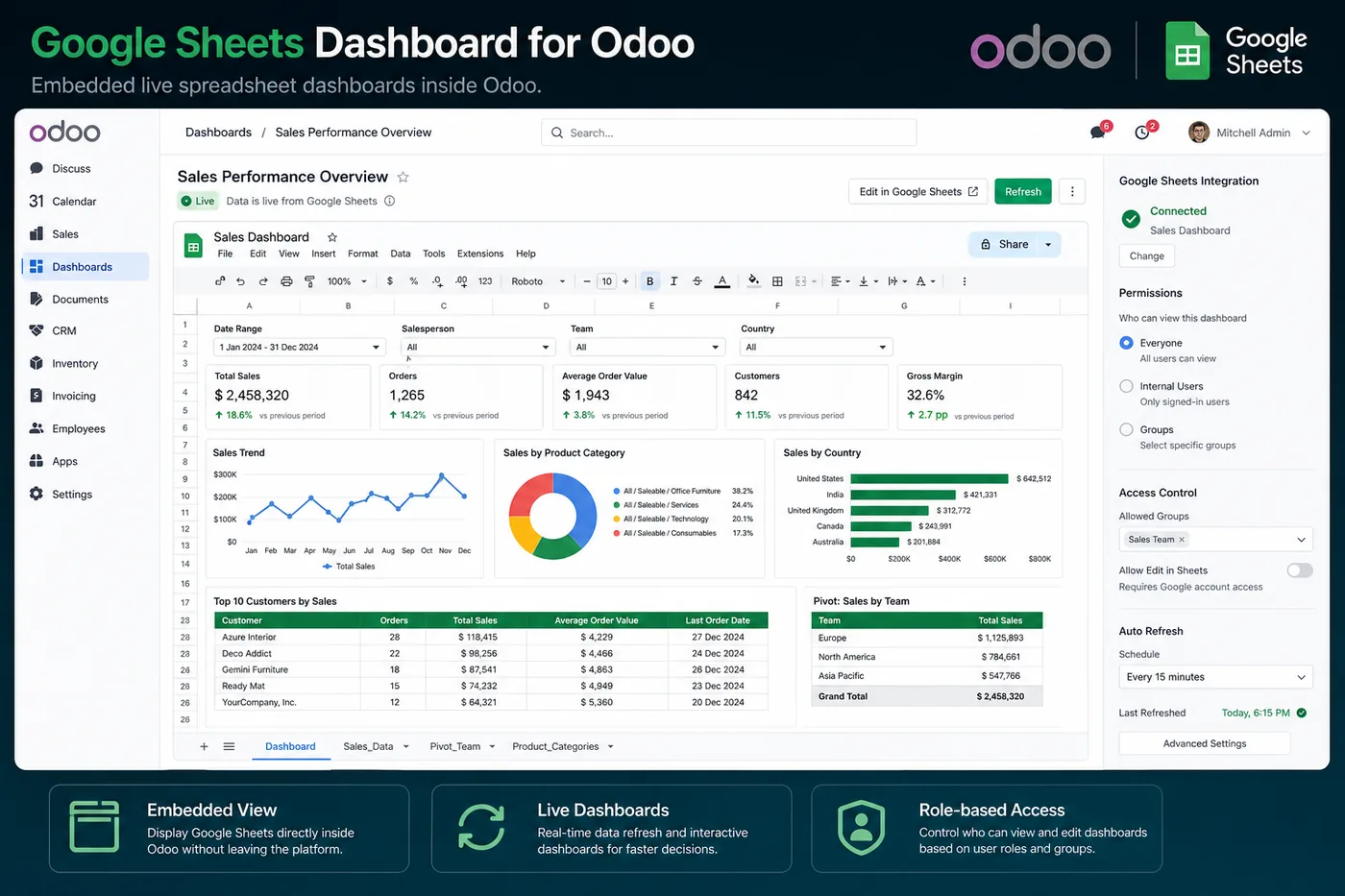Open the Date Range dropdown
Viewport: 1345px width, 896px height.
(x=300, y=347)
